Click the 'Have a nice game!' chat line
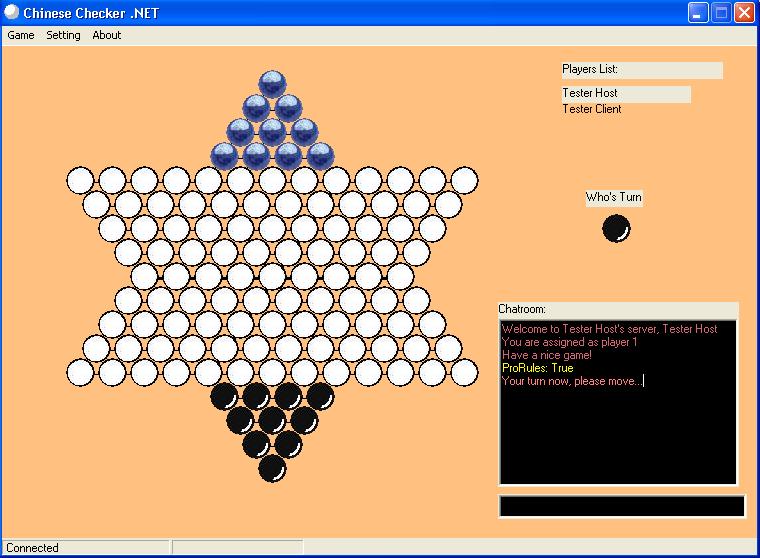 [x=547, y=355]
